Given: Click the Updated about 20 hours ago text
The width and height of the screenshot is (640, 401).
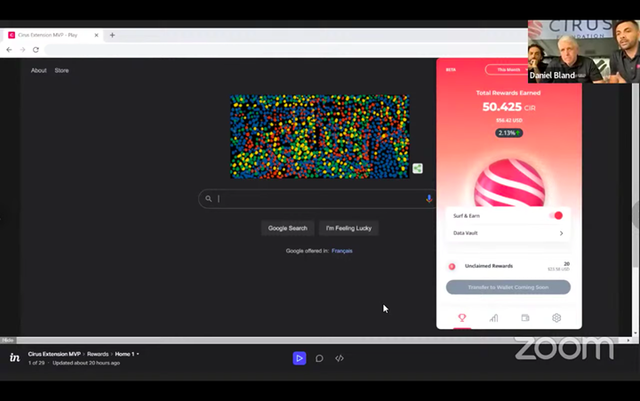Looking at the screenshot, I should [x=86, y=363].
